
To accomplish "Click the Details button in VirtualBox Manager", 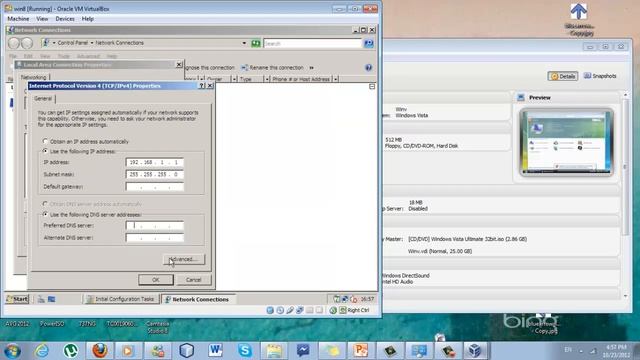I will [x=563, y=76].
